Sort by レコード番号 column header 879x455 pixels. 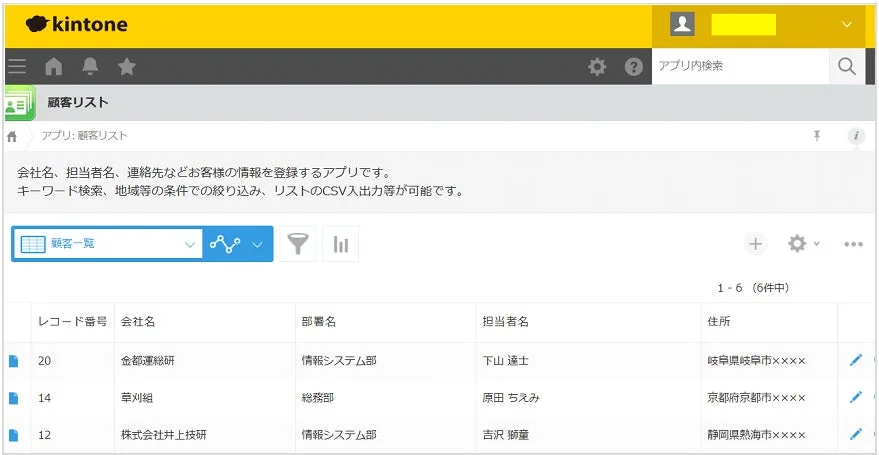point(72,322)
